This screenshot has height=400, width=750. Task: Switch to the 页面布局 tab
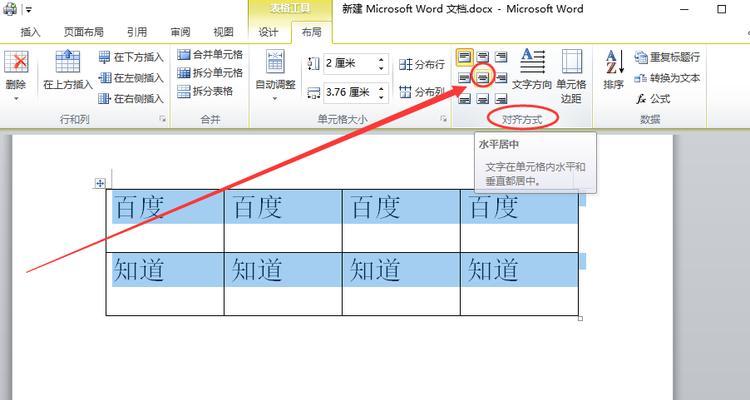(x=84, y=32)
